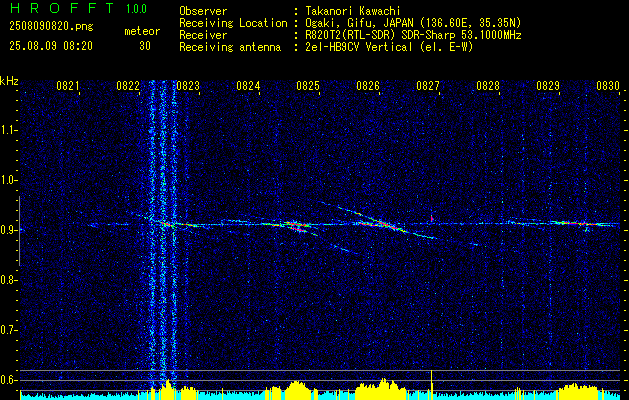Click the name Takanori Kawachi
The width and height of the screenshot is (629, 400).
coord(353,11)
